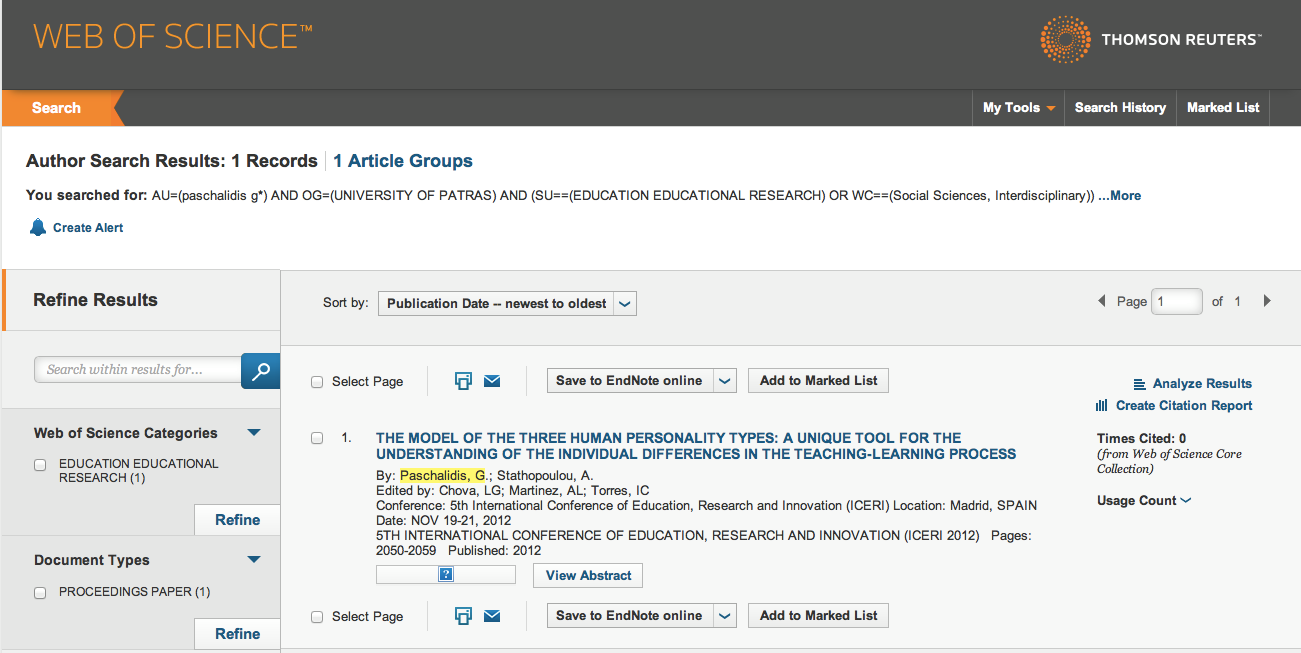Click the co-author name Stathopoulou, A.
This screenshot has height=653, width=1301.
point(545,475)
